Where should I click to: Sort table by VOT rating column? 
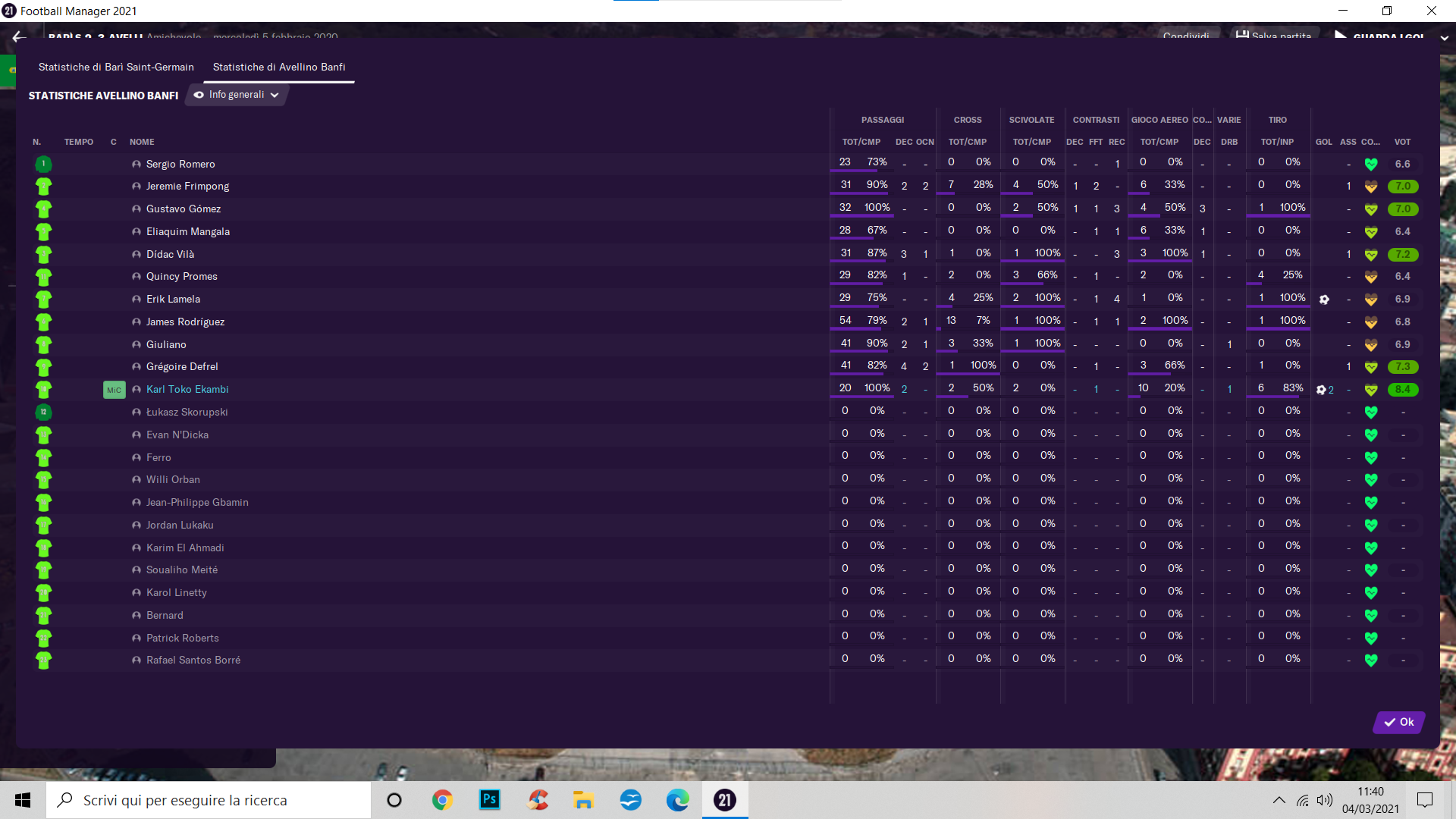pos(1402,142)
